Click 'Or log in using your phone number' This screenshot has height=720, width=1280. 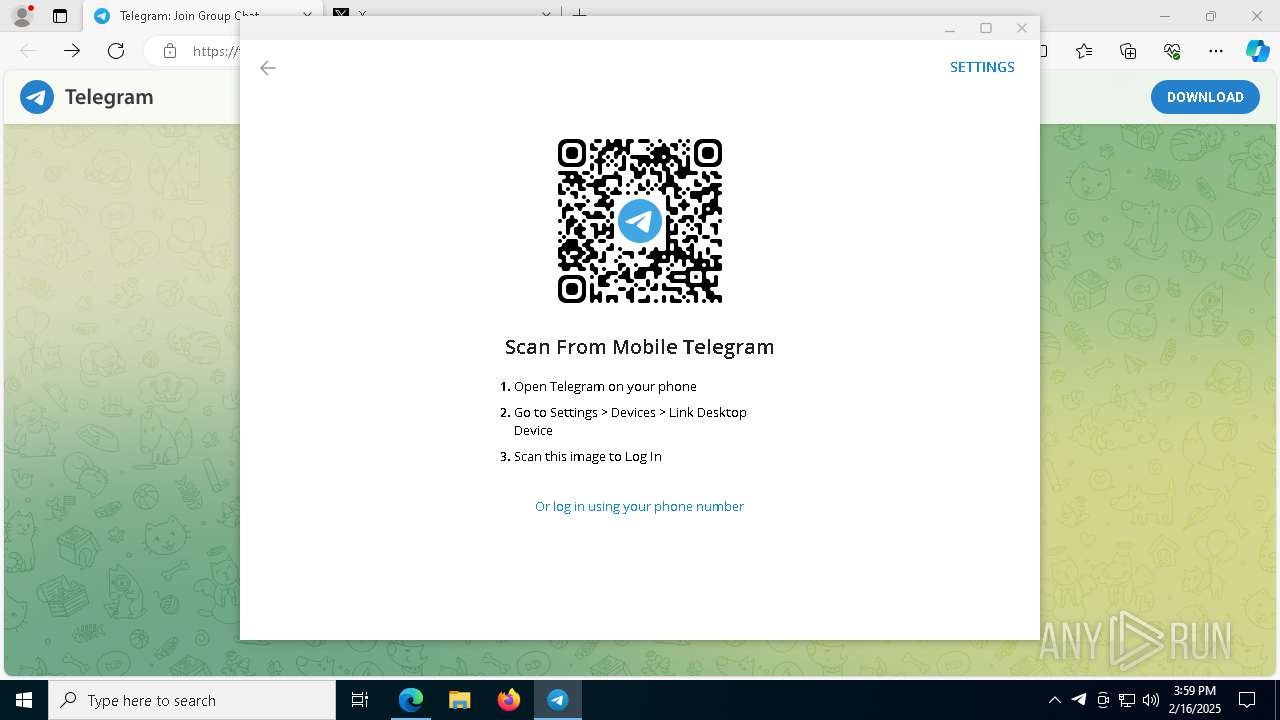point(639,506)
